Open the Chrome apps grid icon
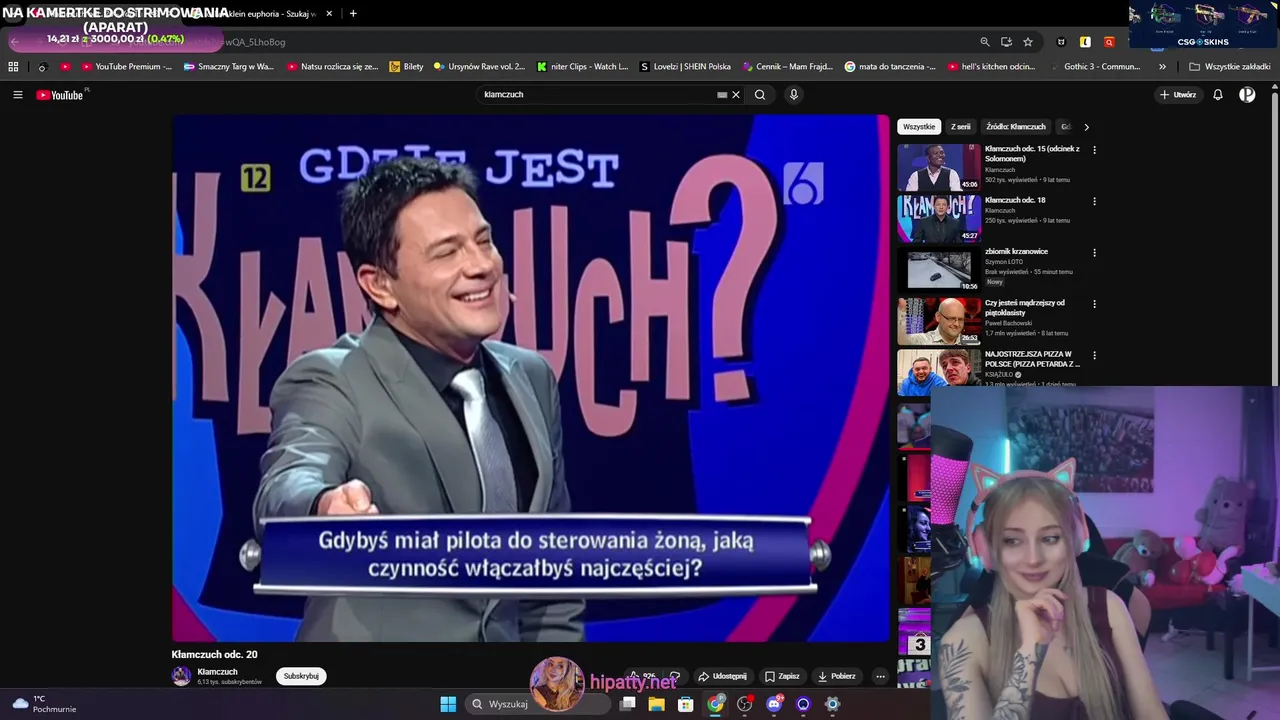 tap(13, 67)
